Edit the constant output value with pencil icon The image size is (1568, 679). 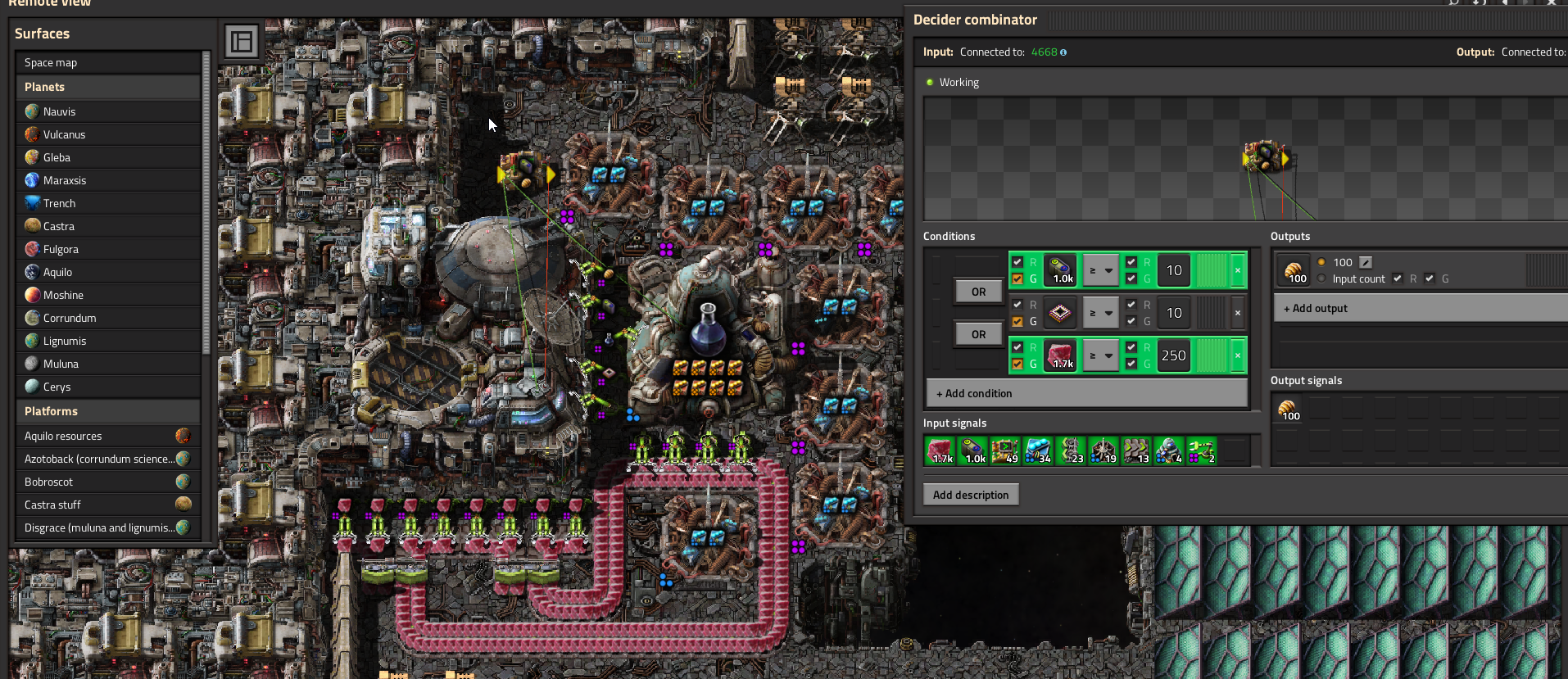(x=1366, y=262)
